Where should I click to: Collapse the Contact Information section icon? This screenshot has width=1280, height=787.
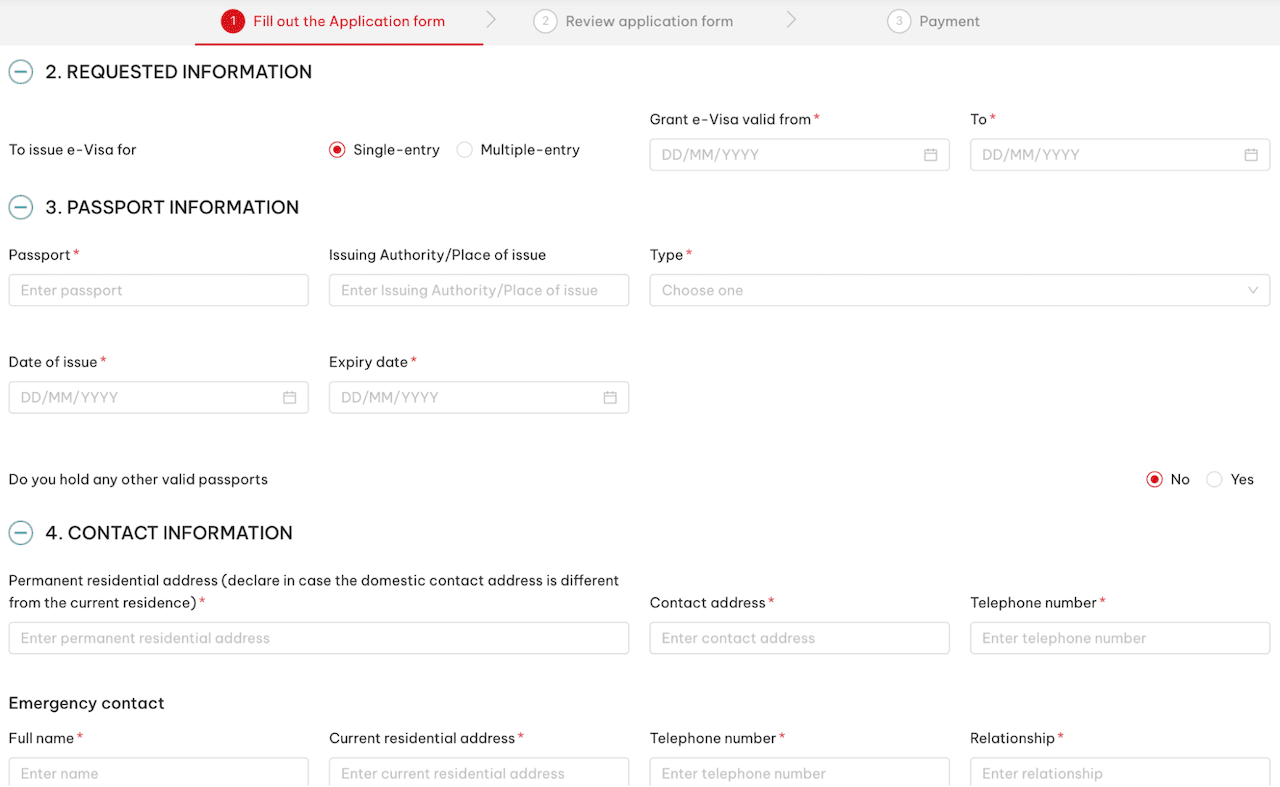[x=21, y=533]
